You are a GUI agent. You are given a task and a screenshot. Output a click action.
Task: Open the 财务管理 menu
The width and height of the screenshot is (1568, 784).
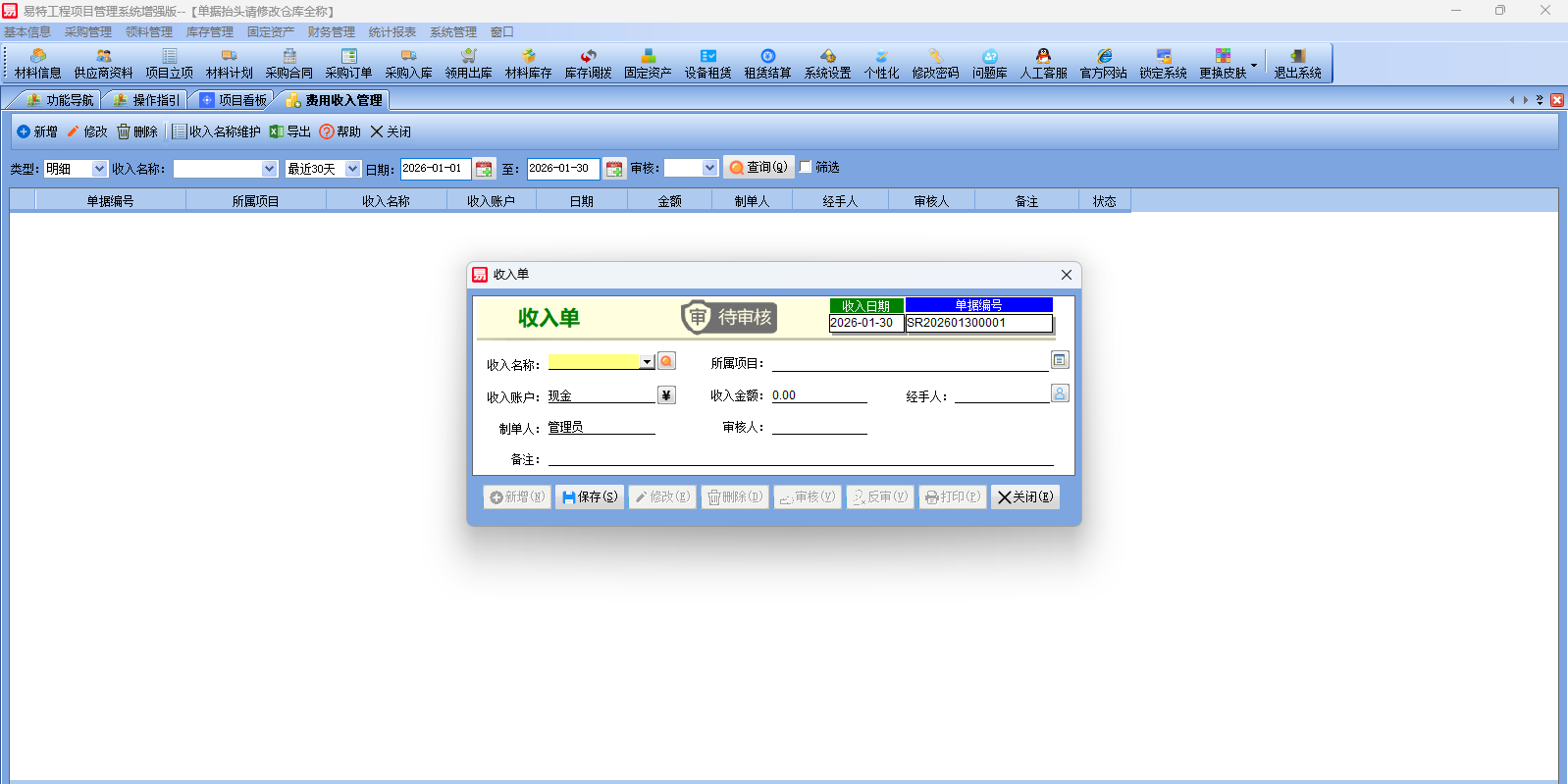331,32
